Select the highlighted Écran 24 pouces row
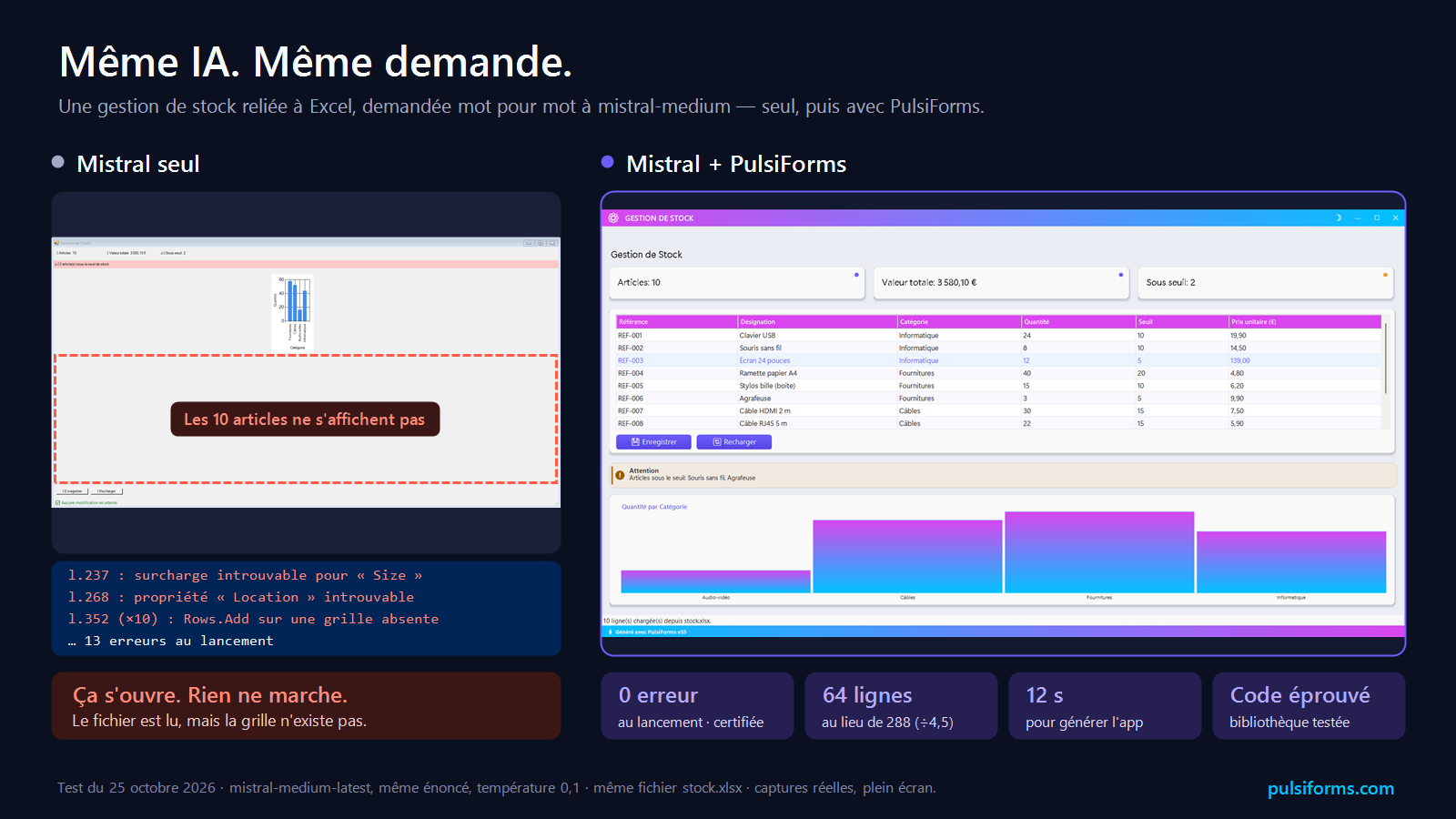 tap(999, 361)
